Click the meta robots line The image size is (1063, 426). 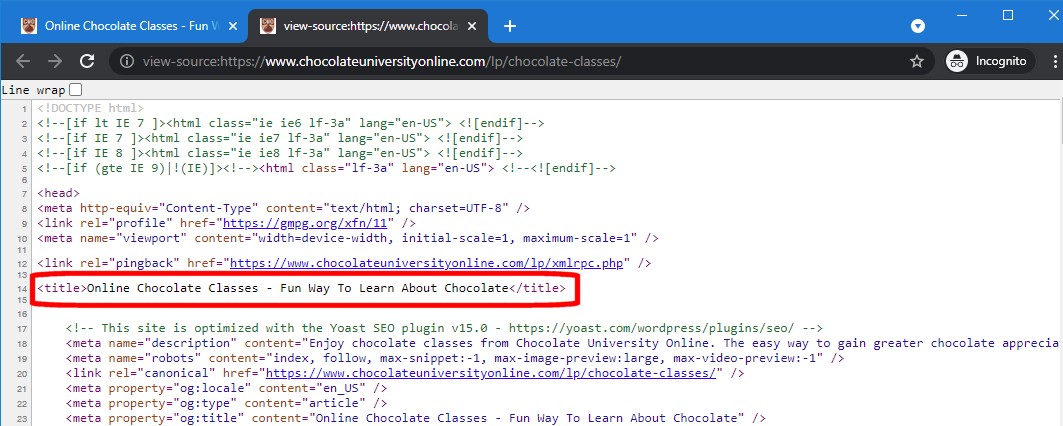455,358
